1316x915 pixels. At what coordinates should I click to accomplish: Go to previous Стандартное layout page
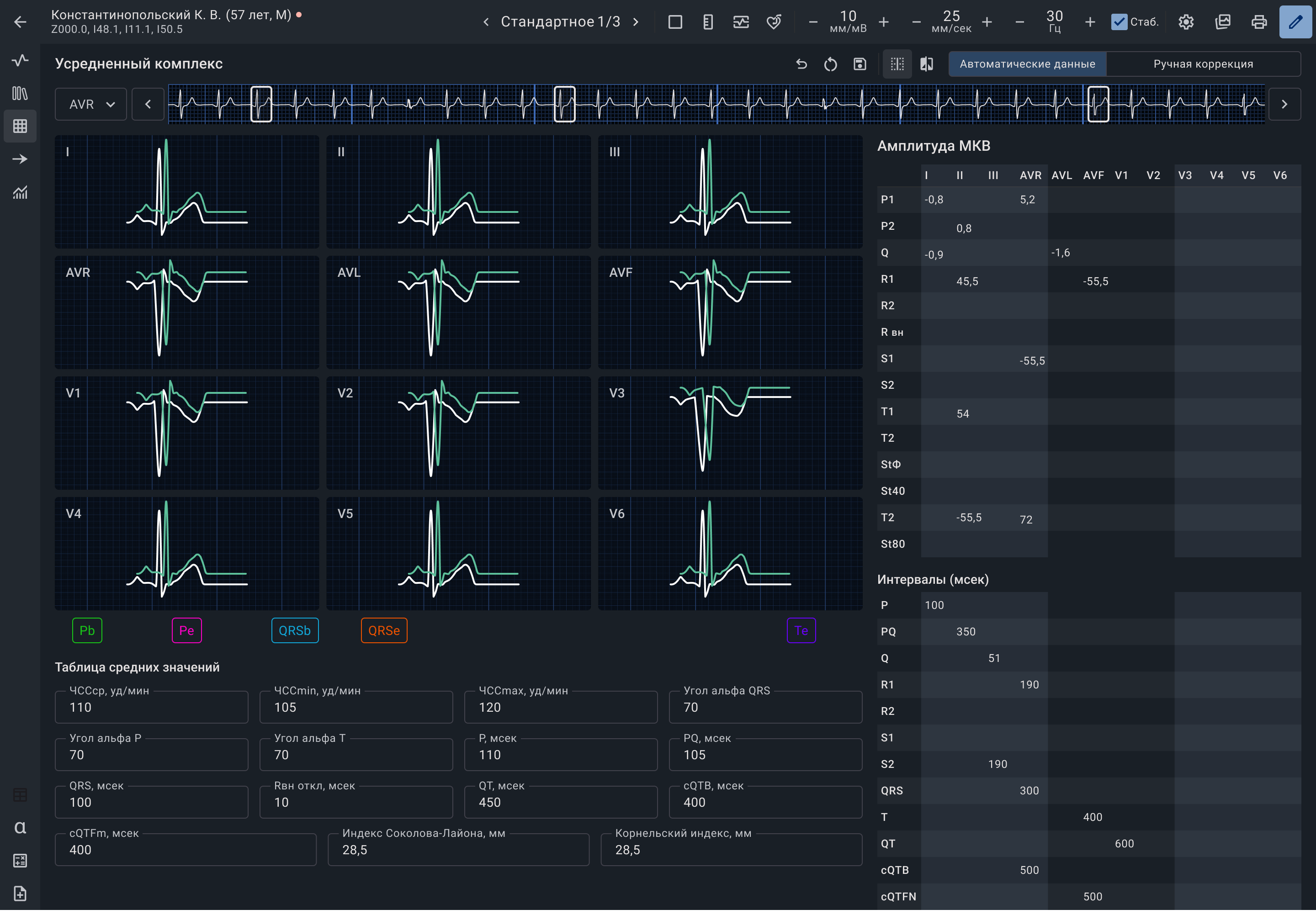[485, 22]
